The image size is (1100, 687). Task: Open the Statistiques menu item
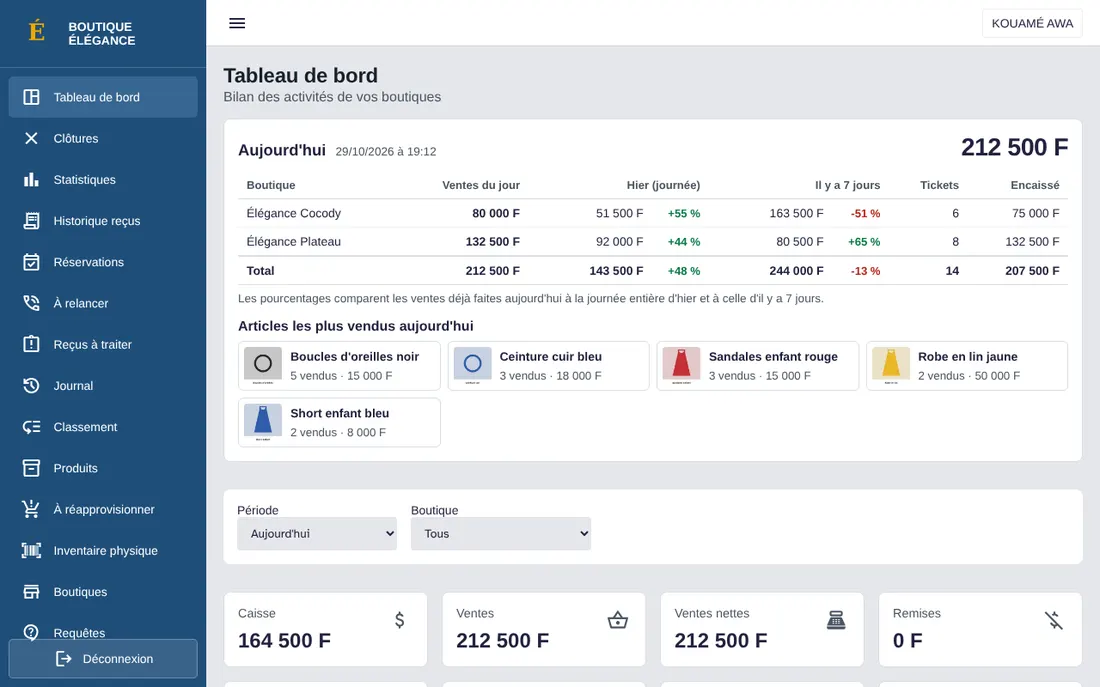click(103, 180)
